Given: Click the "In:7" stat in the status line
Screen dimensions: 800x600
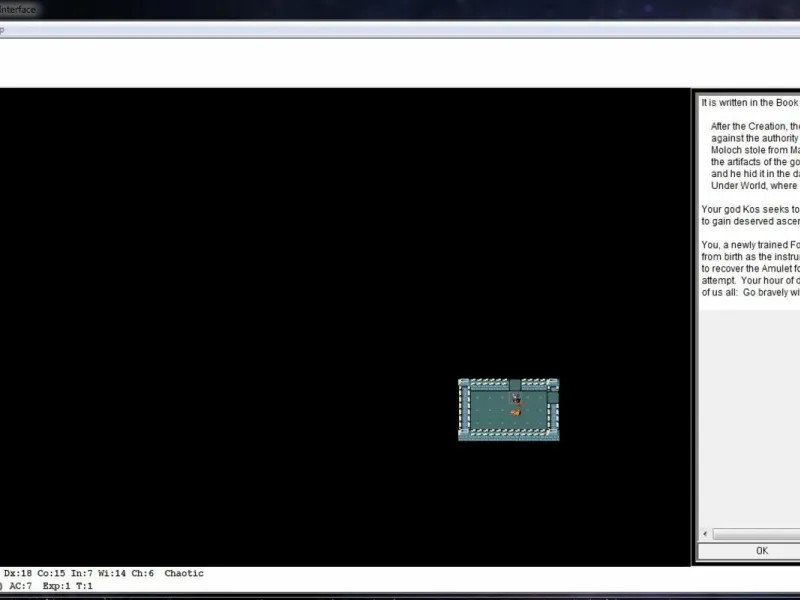Looking at the screenshot, I should [82, 573].
